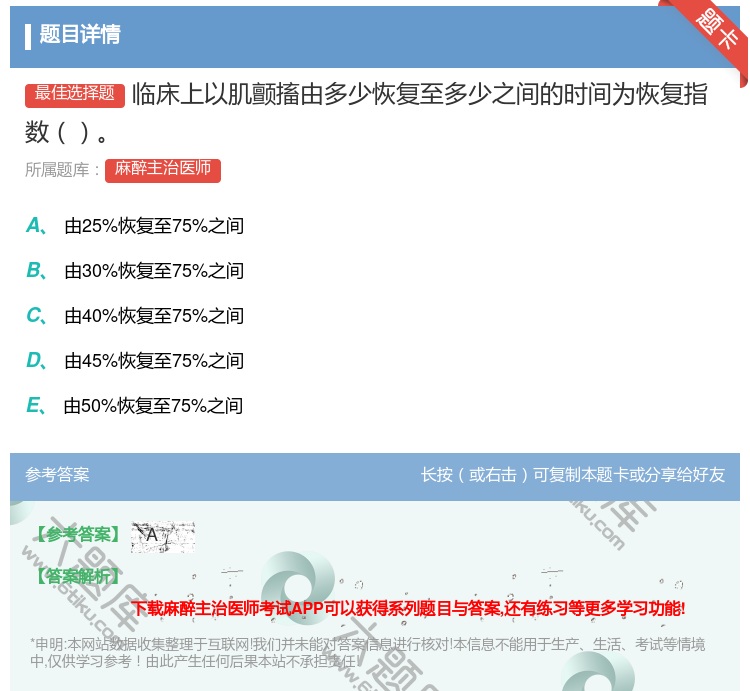Select answer text 由50%恢复至75%之间

153,407
